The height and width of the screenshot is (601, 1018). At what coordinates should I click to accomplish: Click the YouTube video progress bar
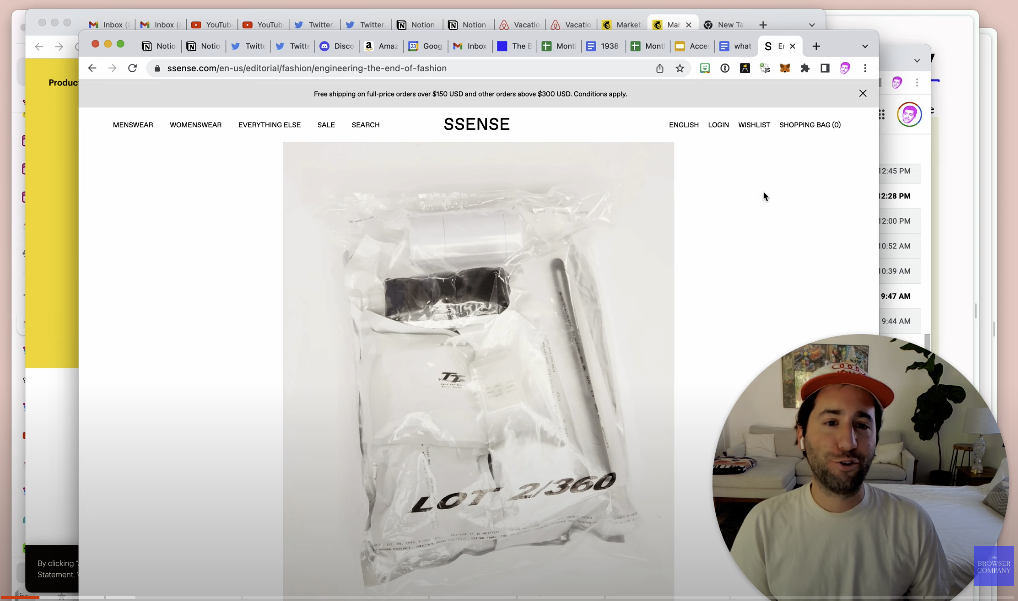509,597
